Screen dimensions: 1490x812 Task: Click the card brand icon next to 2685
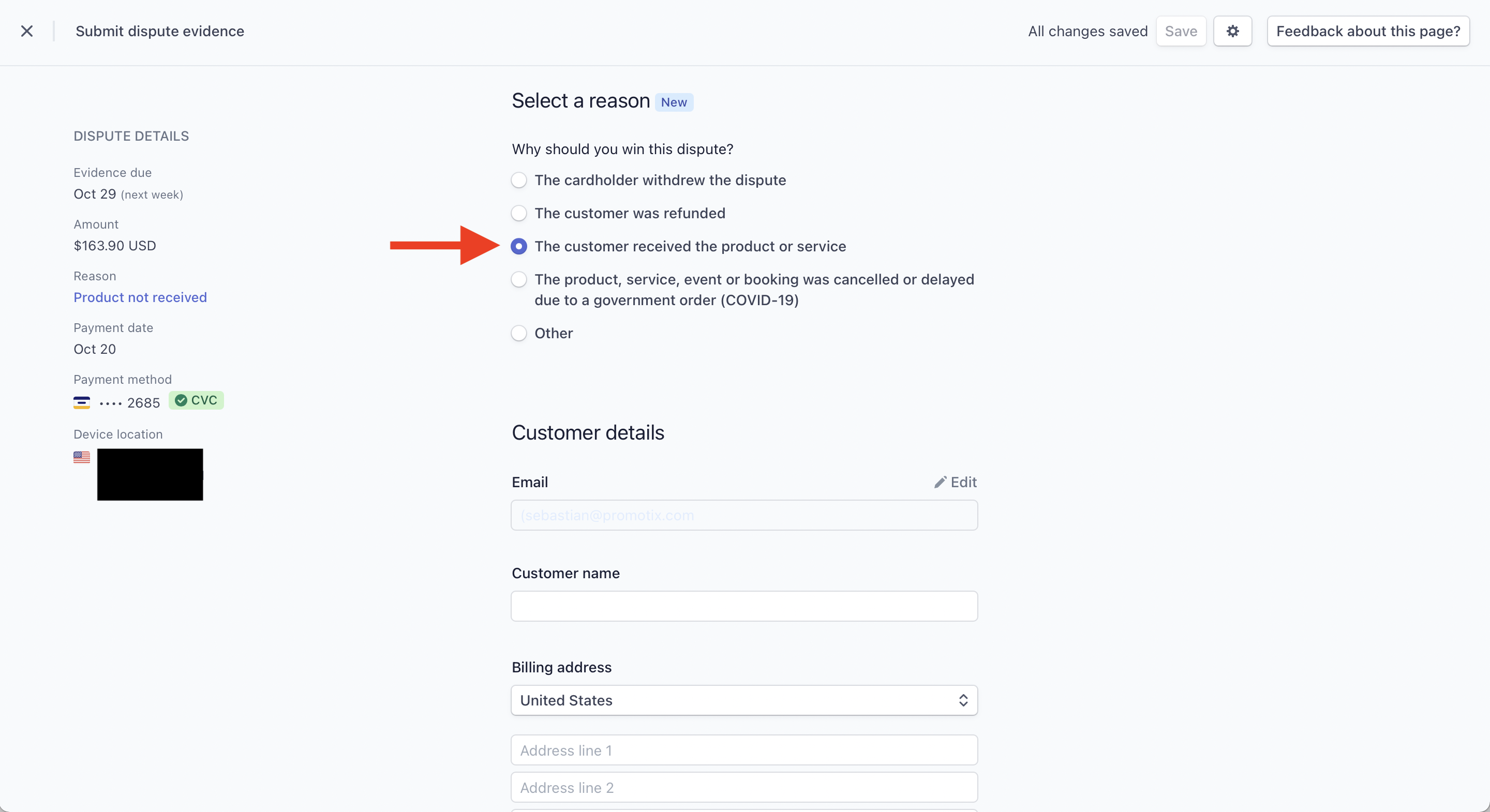(82, 402)
